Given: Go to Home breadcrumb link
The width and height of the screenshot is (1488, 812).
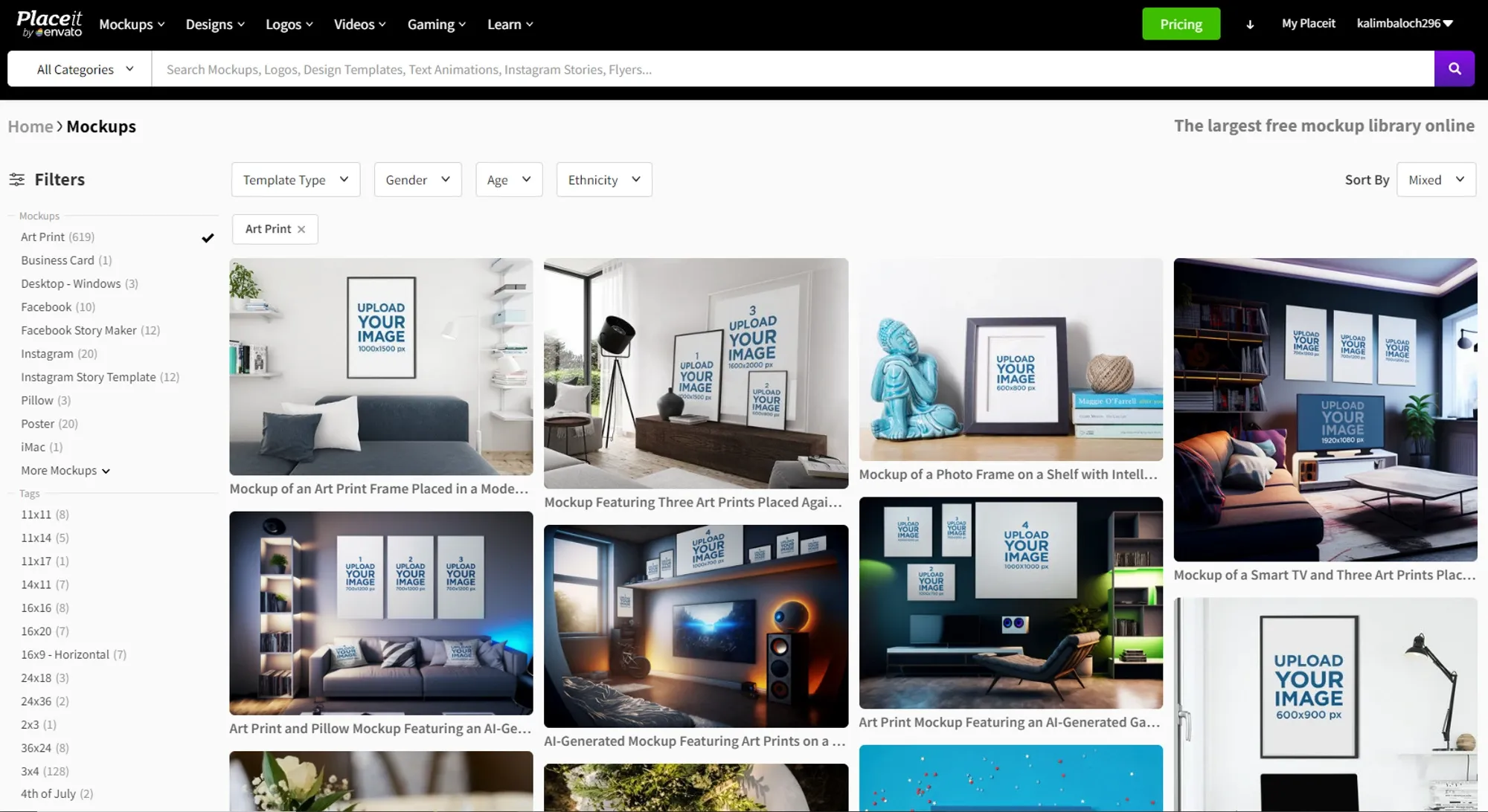Looking at the screenshot, I should 31,126.
